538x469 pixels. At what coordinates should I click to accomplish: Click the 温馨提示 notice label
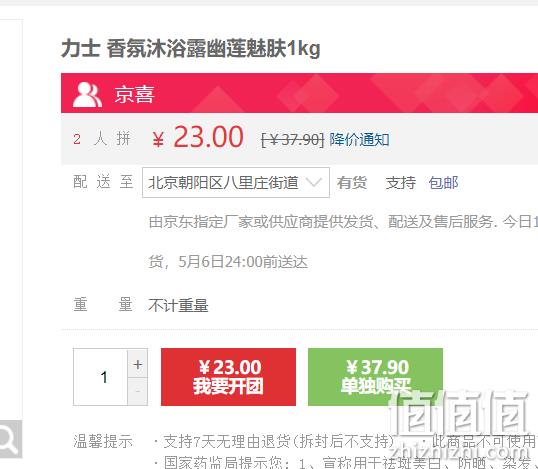(103, 441)
